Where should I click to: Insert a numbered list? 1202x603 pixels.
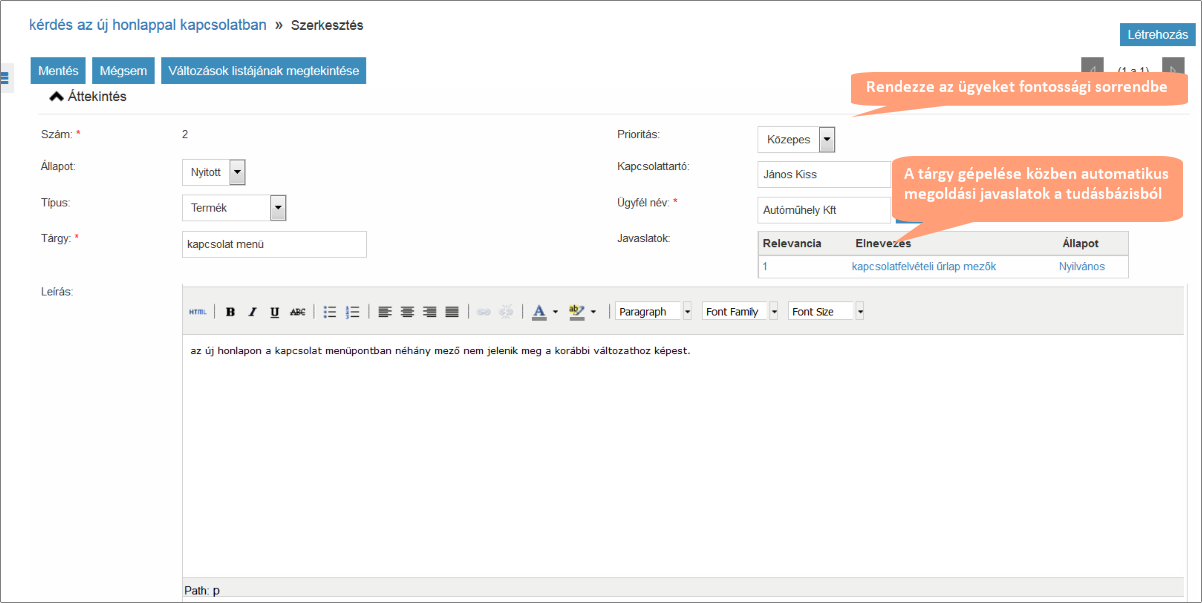[352, 312]
